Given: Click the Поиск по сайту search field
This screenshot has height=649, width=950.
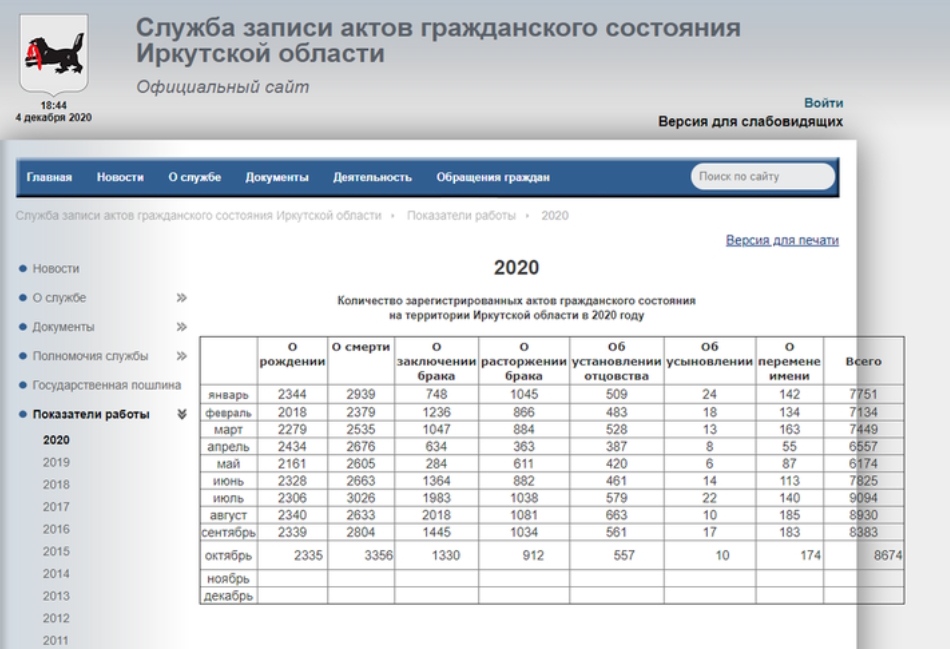Looking at the screenshot, I should [763, 176].
